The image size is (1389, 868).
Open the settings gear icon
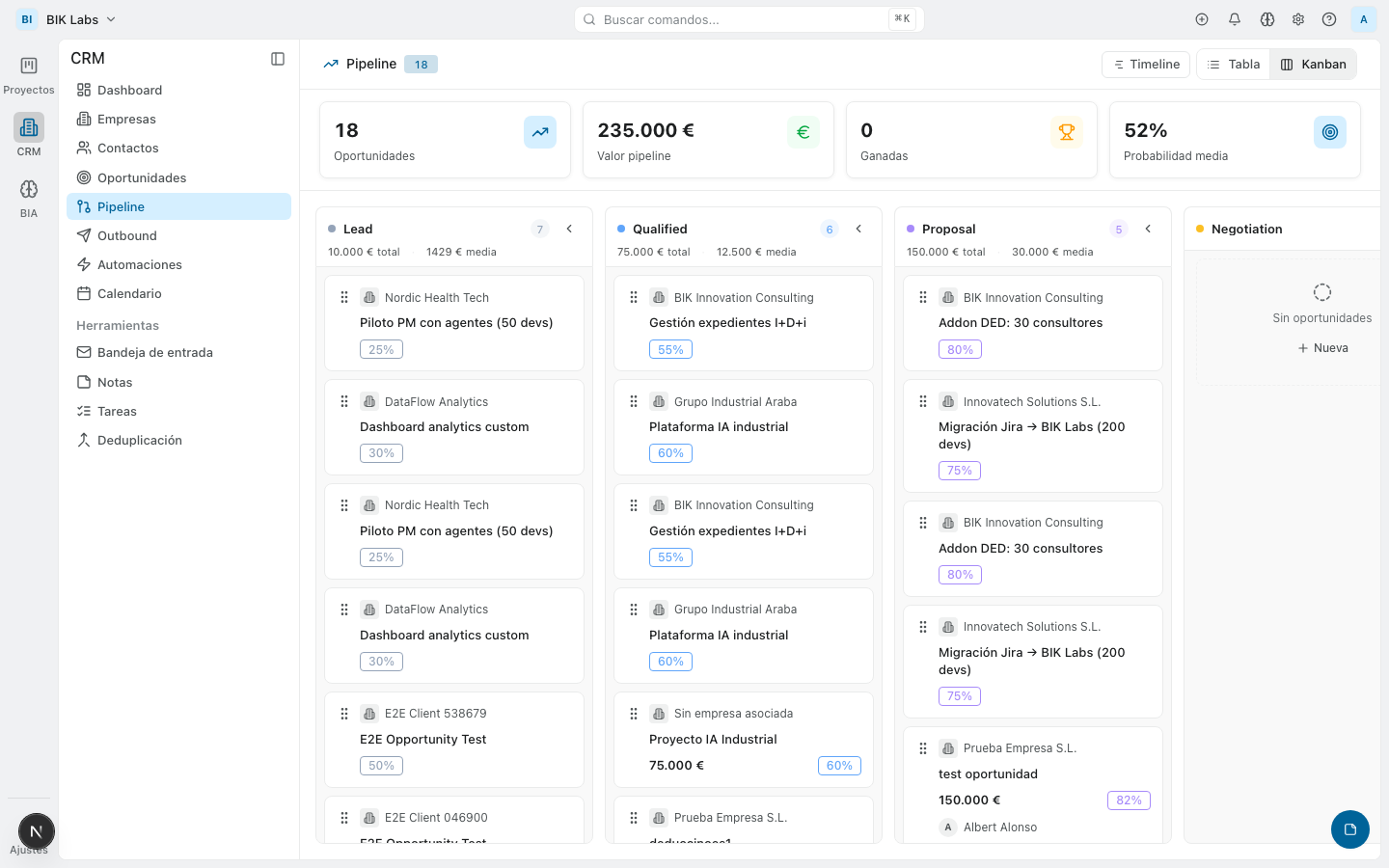coord(1298,19)
